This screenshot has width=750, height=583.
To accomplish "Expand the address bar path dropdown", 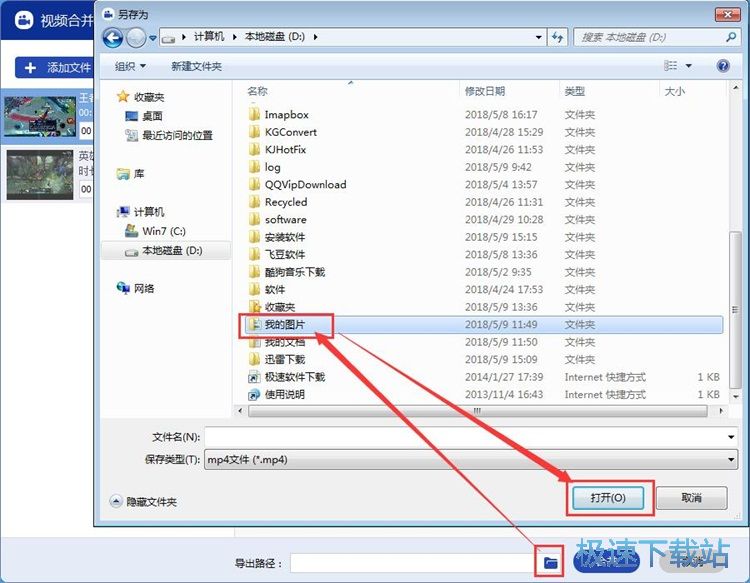I will point(539,37).
